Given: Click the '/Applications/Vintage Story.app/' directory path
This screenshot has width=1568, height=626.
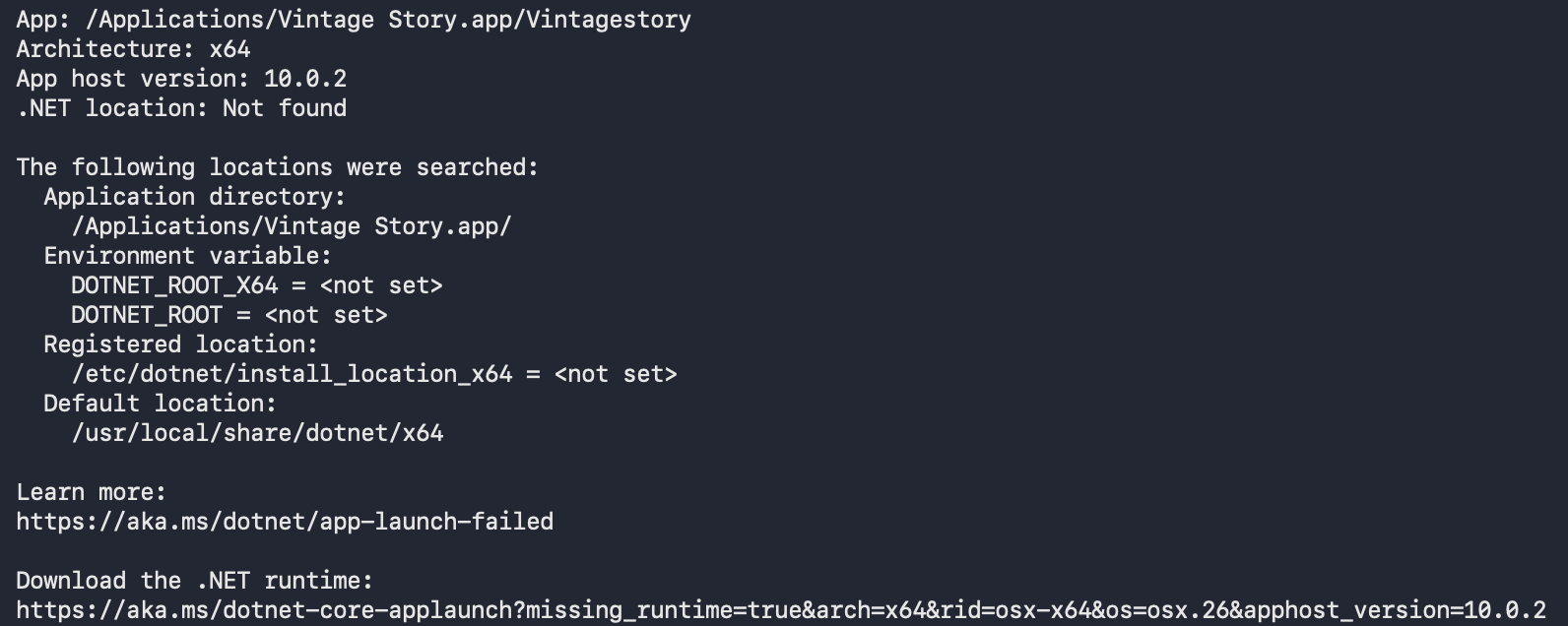Looking at the screenshot, I should pos(292,226).
